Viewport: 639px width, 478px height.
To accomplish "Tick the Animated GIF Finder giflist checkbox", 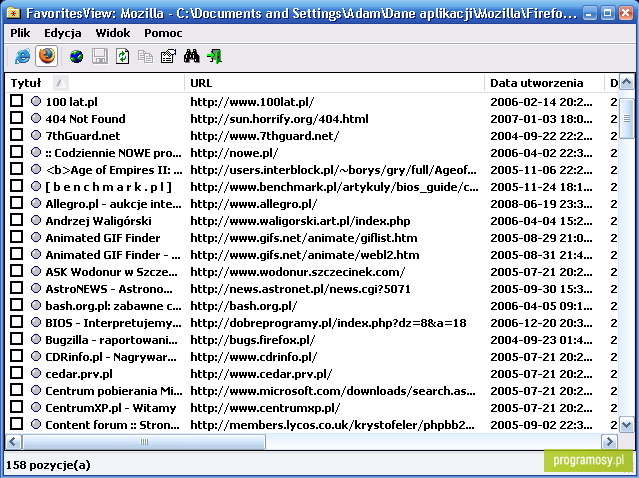I will point(16,237).
